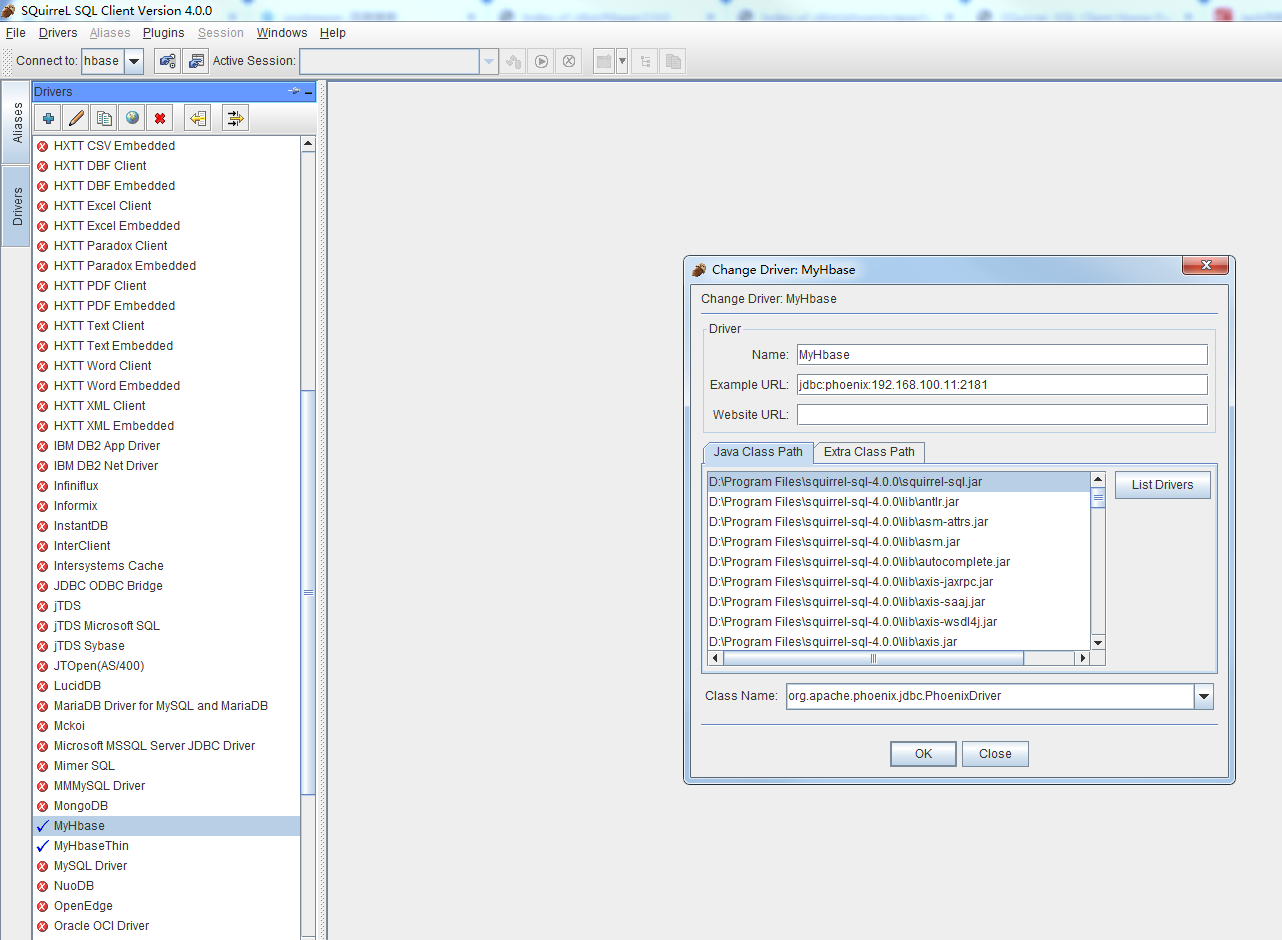The image size is (1282, 940).
Task: Select the squirrel-sql.jar class path entry
Action: [x=898, y=482]
